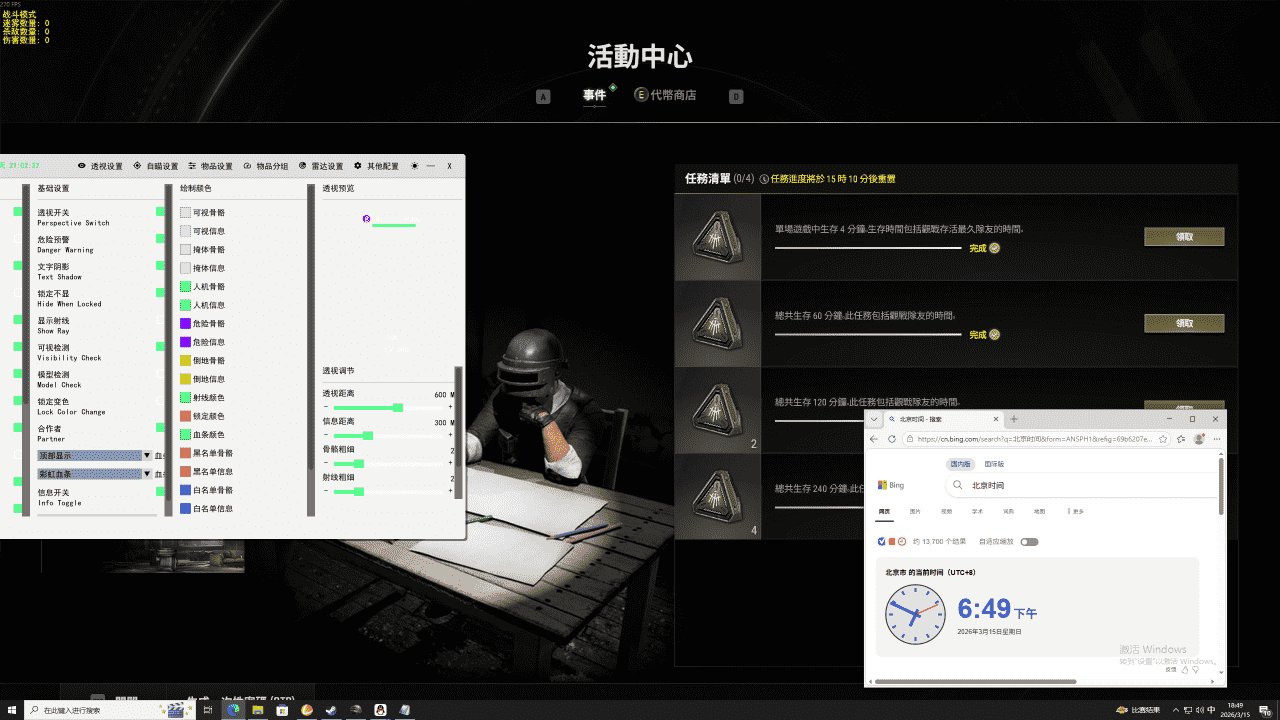Click the favorites star in the address bar
Viewport: 1280px width, 720px height.
pos(1163,438)
